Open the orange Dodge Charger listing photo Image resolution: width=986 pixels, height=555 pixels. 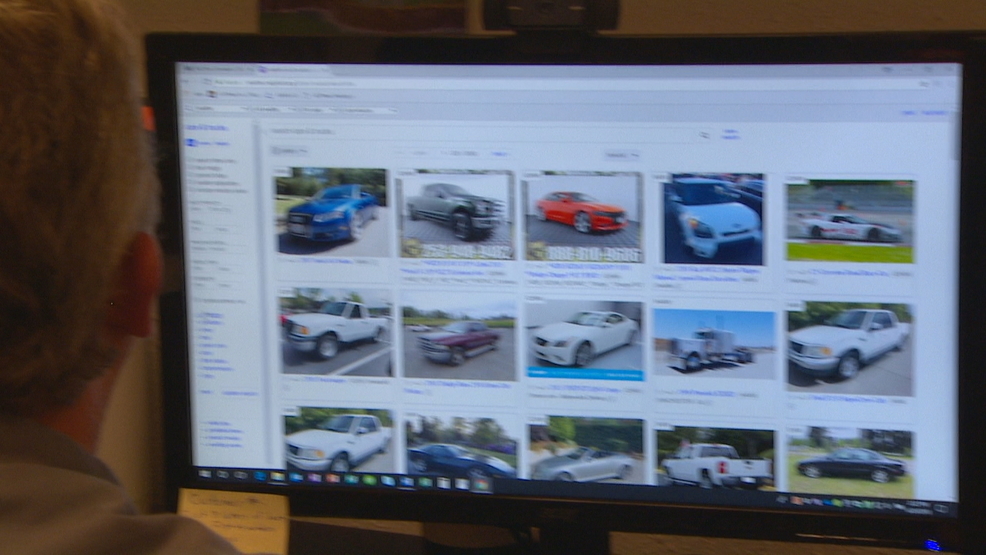coord(584,217)
